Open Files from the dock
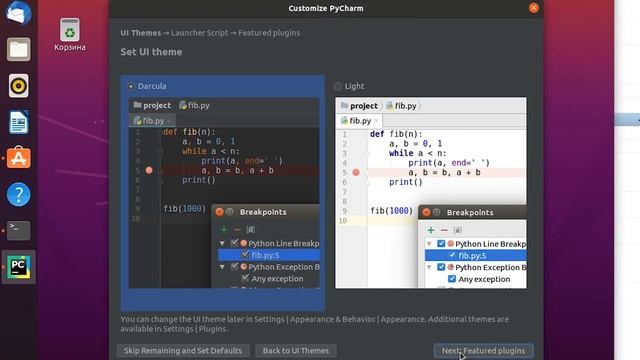Screen dimensions: 640x360 click(x=18, y=49)
